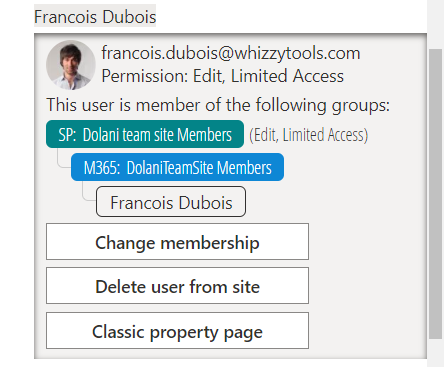The image size is (448, 367).
Task: Click the scrollbar track below the thumb
Action: point(435,353)
